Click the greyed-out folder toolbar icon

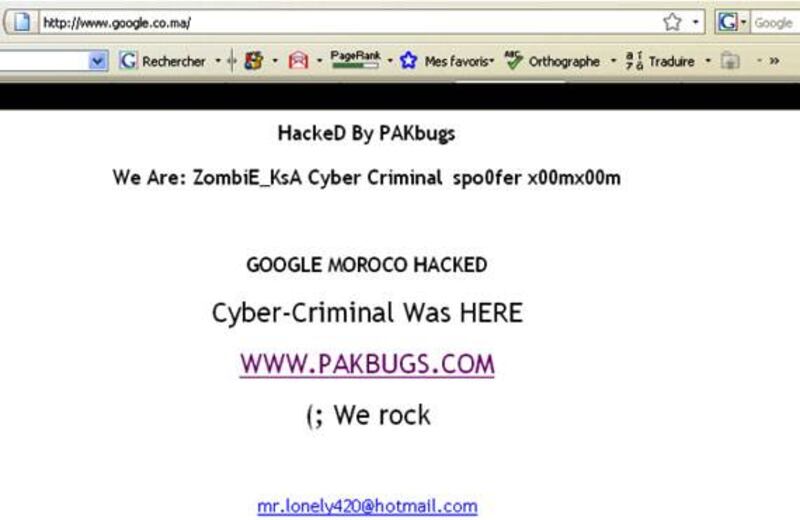click(730, 61)
